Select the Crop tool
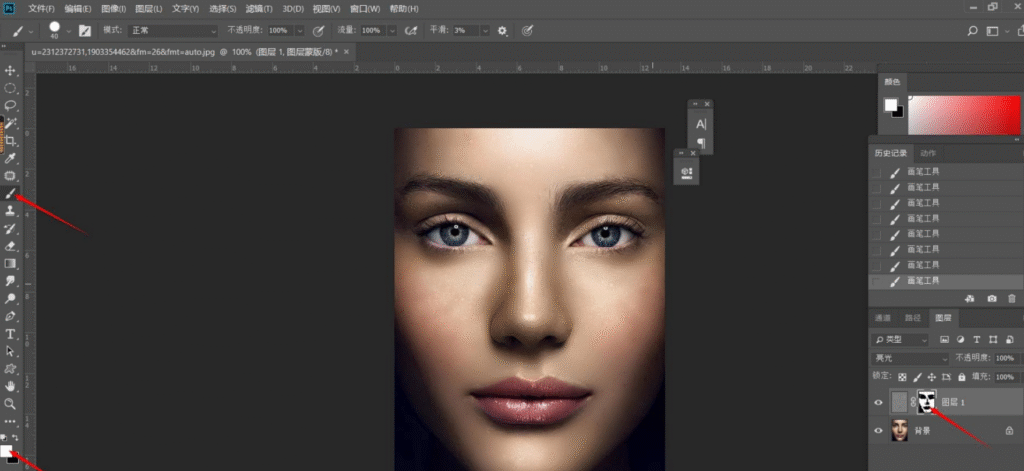Screen dimensions: 1024x471 coord(10,140)
